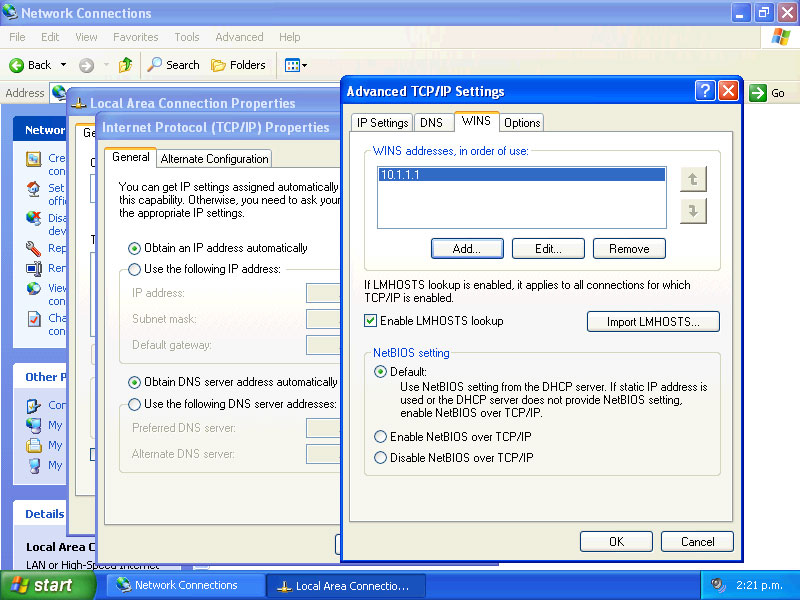Select Disable NetBIOS over TCP/IP
800x600 pixels.
pyautogui.click(x=381, y=458)
